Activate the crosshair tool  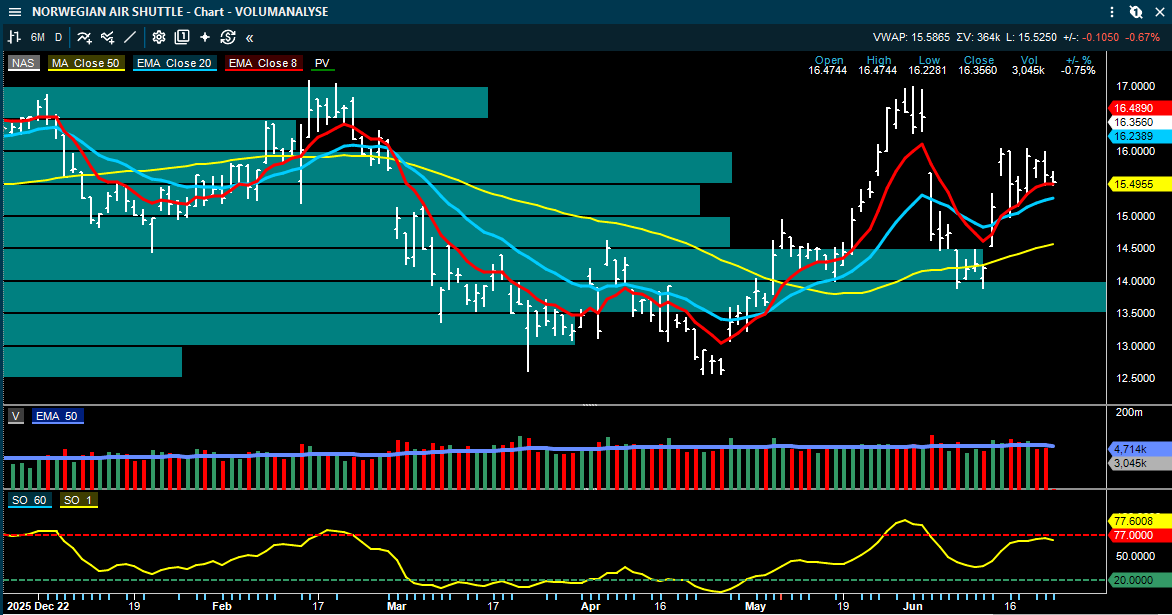205,37
